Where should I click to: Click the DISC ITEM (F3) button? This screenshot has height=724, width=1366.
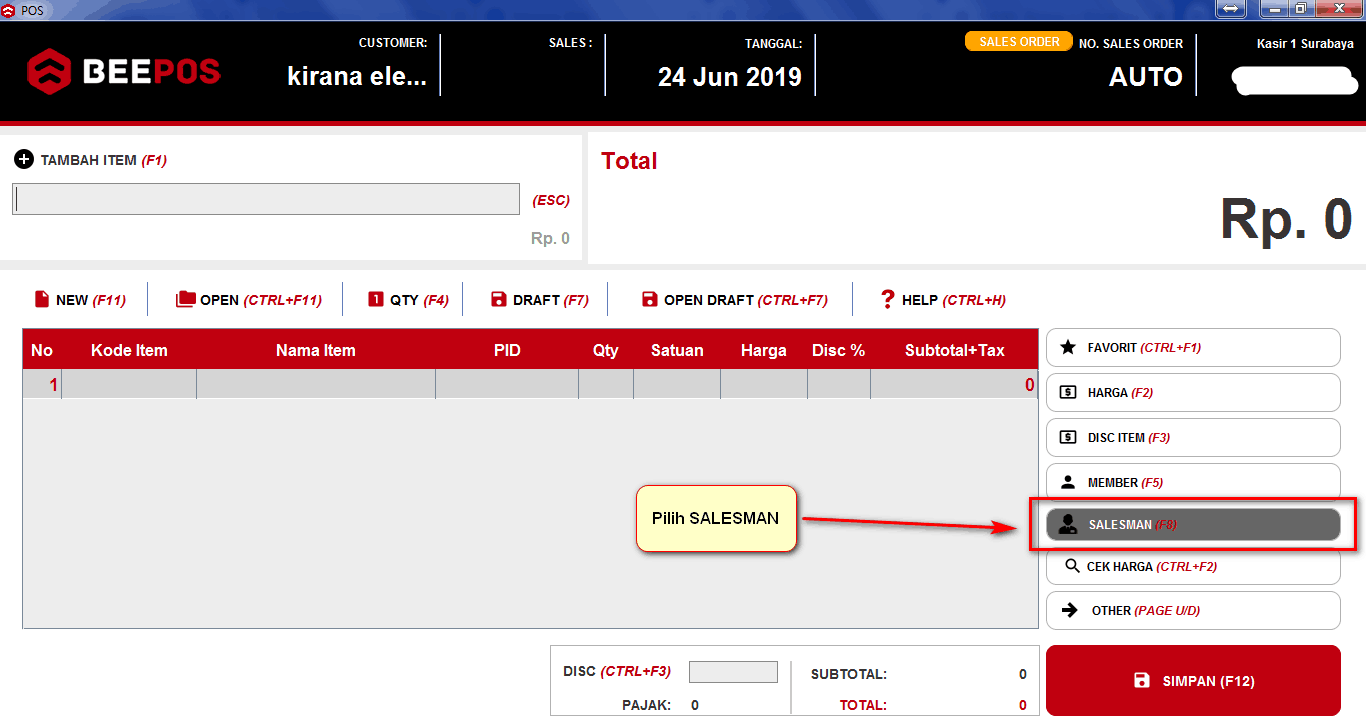coord(1193,437)
